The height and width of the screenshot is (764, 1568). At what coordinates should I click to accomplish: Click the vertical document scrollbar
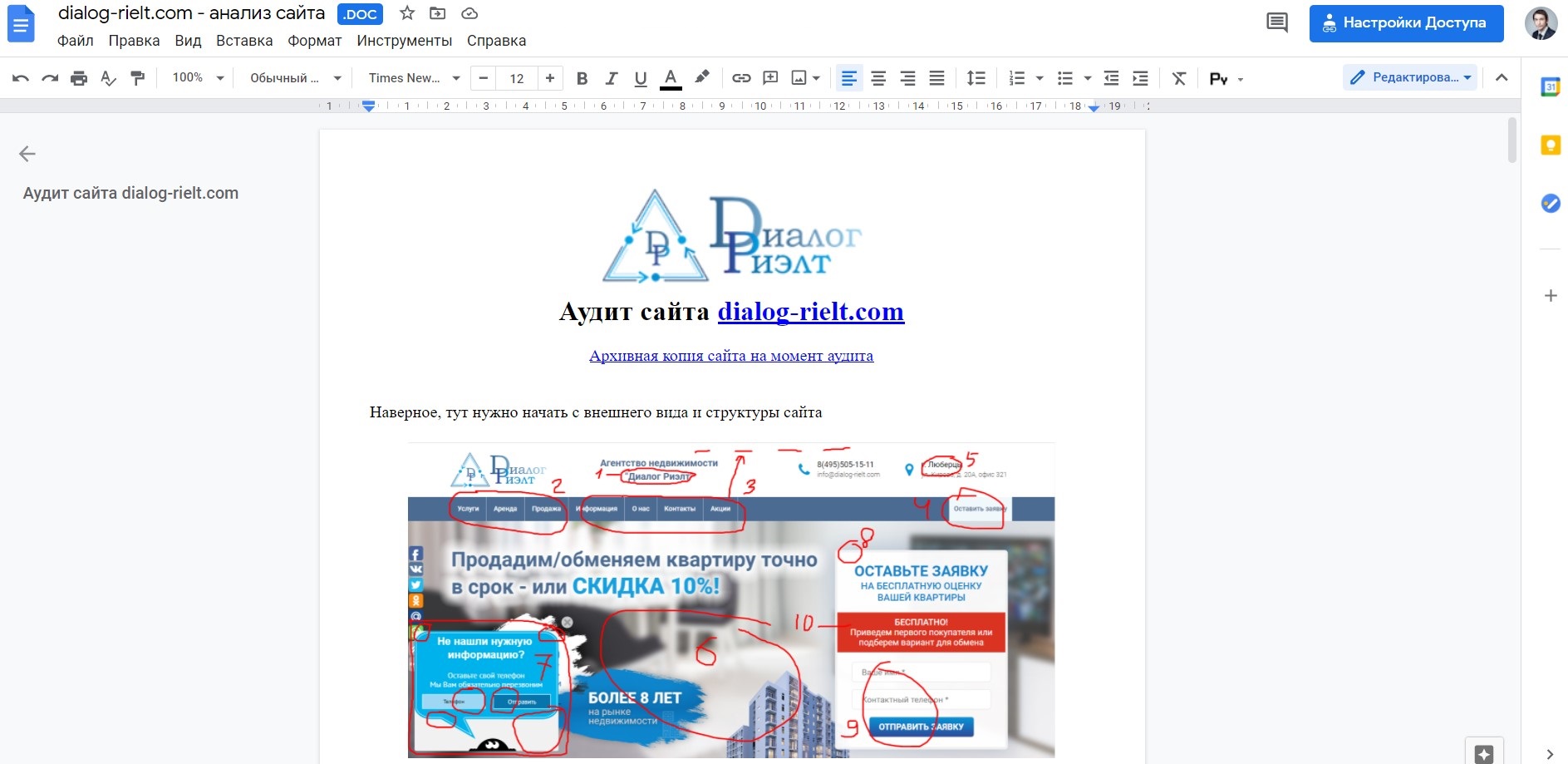click(x=1512, y=140)
